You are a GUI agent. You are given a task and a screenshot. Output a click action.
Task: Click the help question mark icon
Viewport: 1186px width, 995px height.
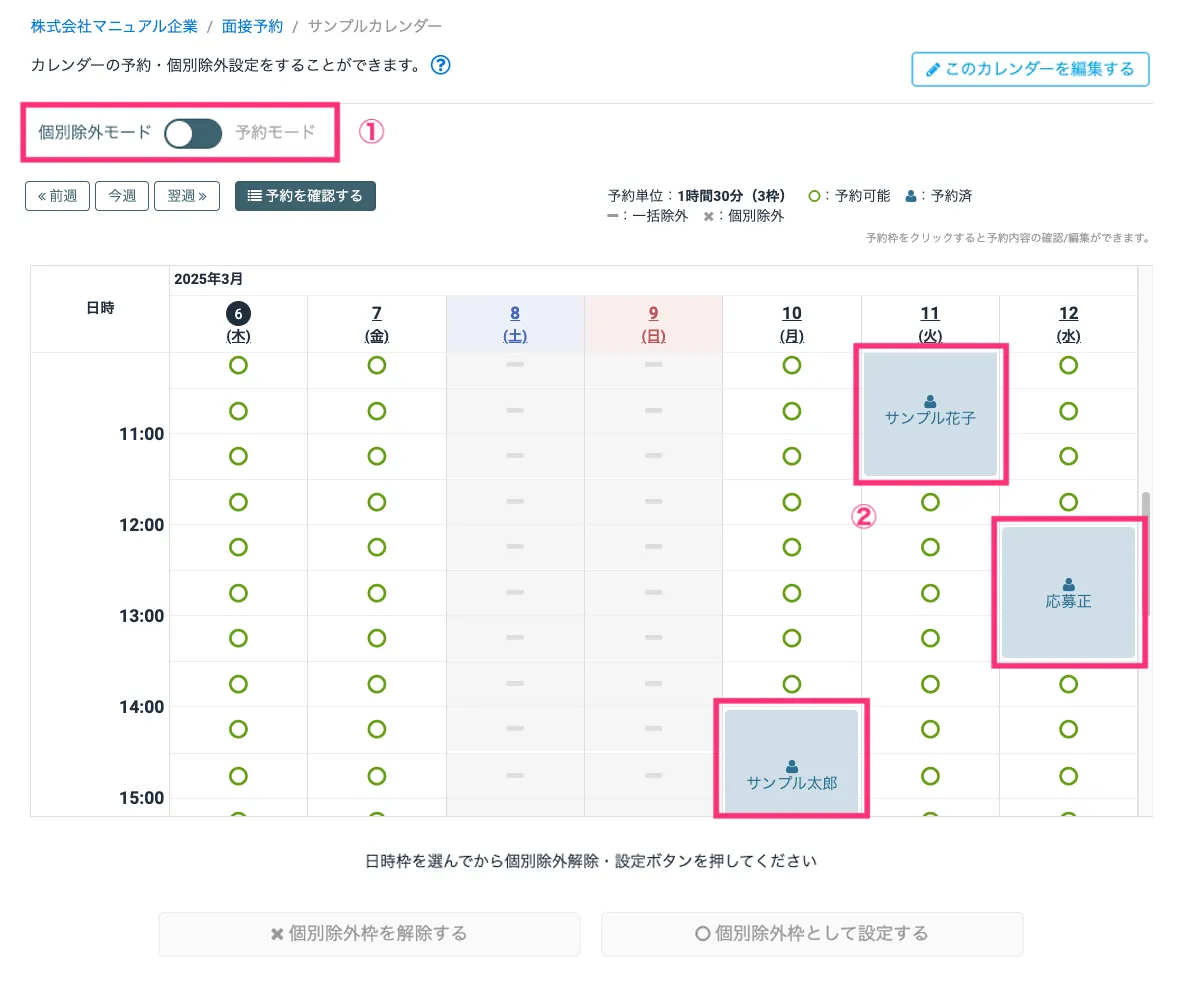pyautogui.click(x=440, y=66)
